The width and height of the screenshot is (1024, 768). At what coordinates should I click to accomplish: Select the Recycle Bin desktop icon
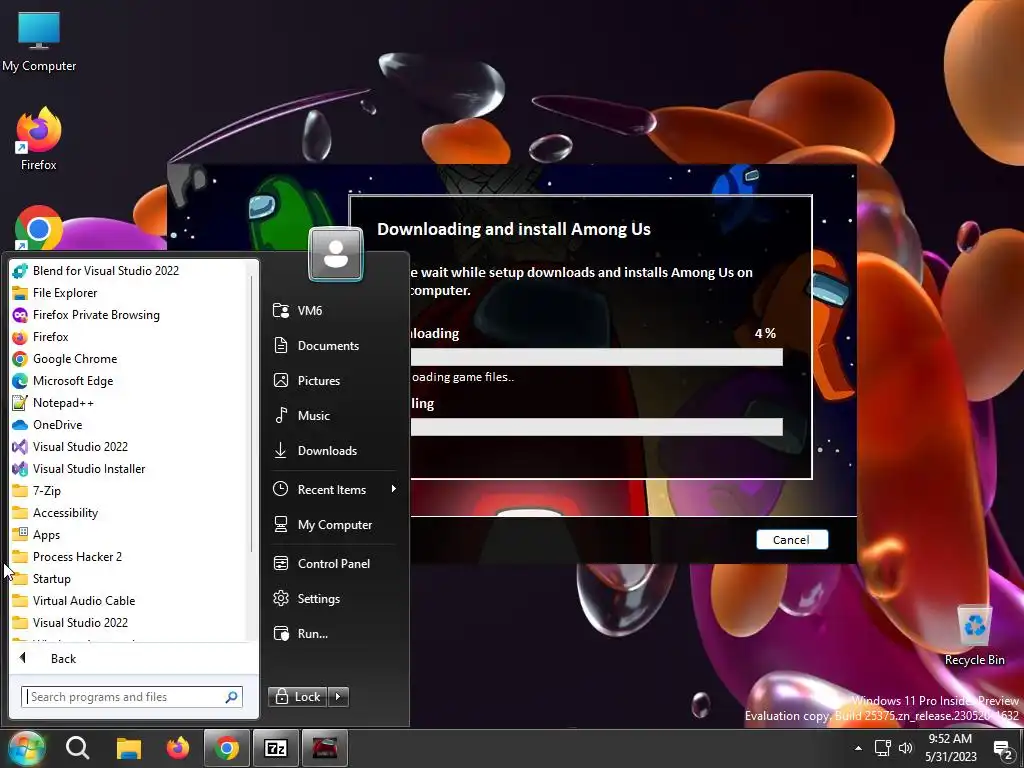coord(974,635)
